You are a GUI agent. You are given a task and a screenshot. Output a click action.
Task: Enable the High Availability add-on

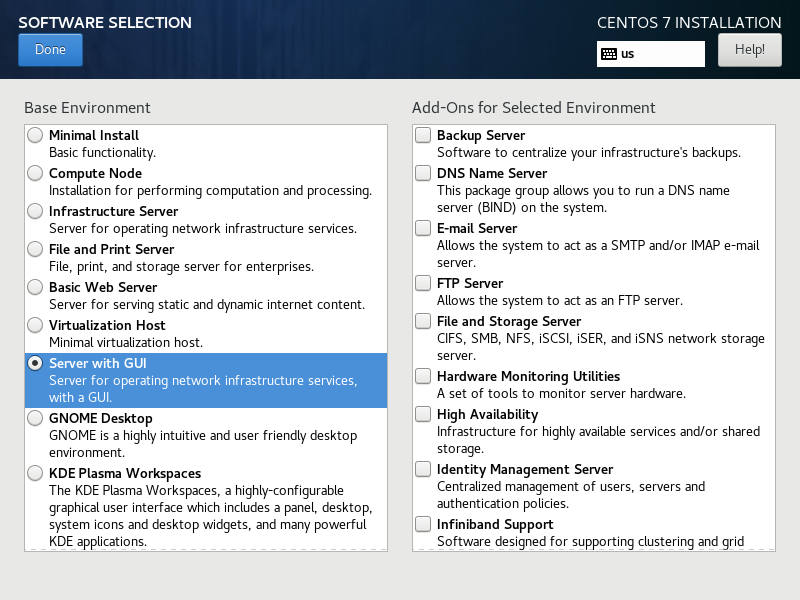click(424, 414)
